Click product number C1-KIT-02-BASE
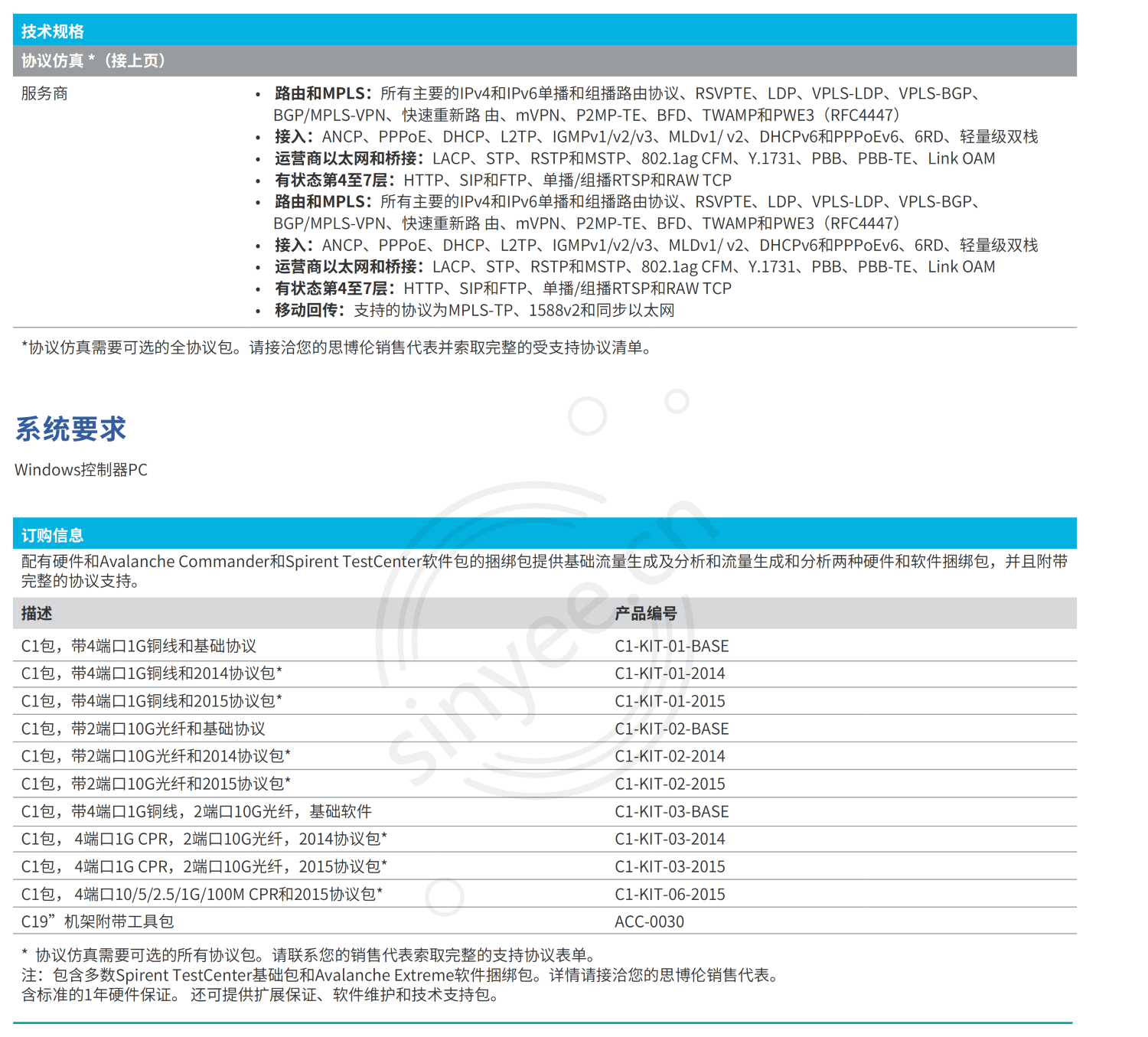The image size is (1148, 1037). coord(671,729)
